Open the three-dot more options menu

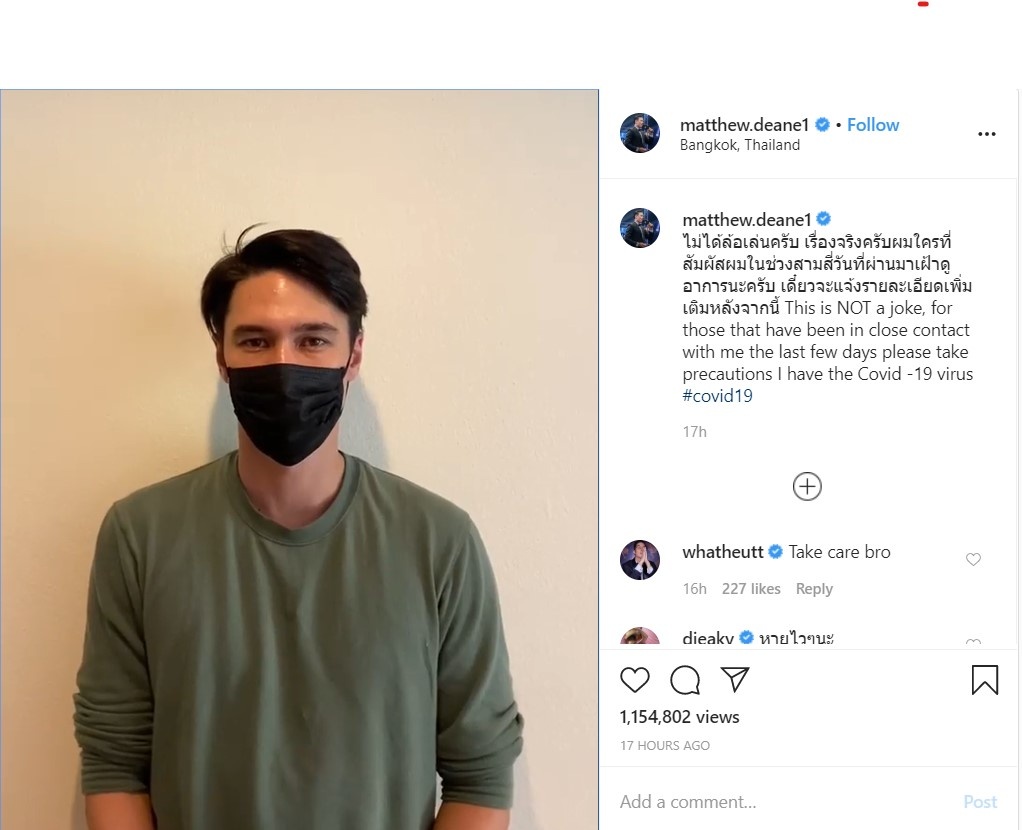click(986, 134)
